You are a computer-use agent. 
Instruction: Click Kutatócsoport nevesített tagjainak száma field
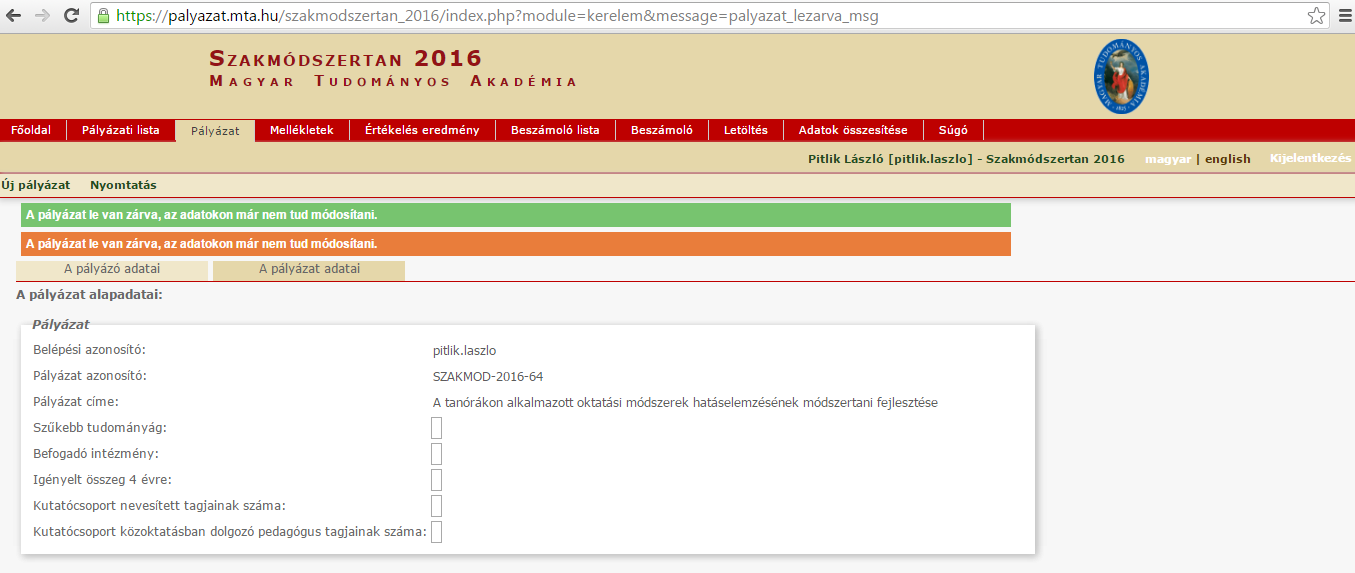pos(436,506)
